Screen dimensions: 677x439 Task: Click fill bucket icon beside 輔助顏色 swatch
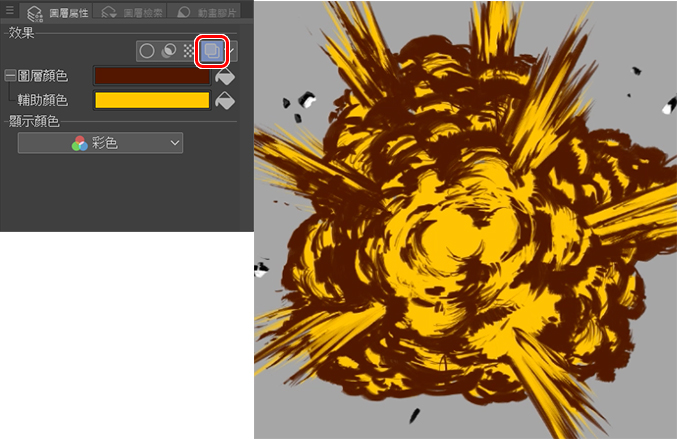click(x=226, y=100)
